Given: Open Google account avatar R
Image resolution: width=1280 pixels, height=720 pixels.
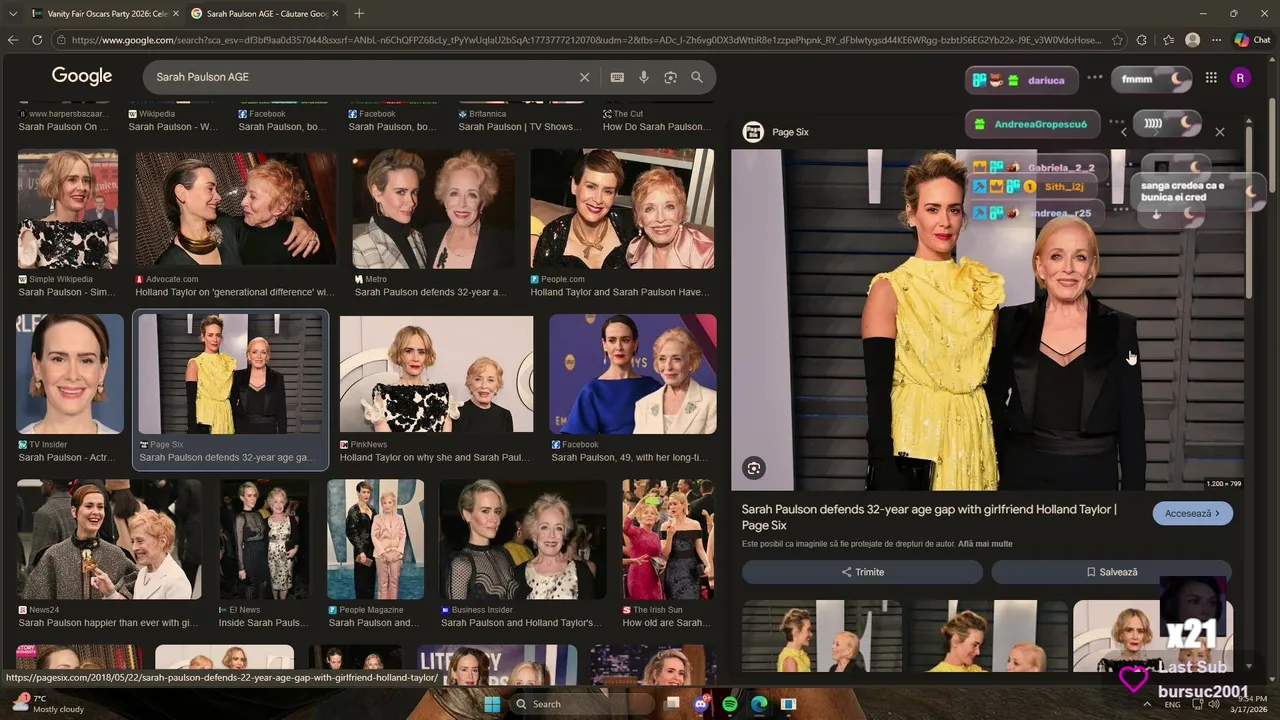Looking at the screenshot, I should [1240, 78].
